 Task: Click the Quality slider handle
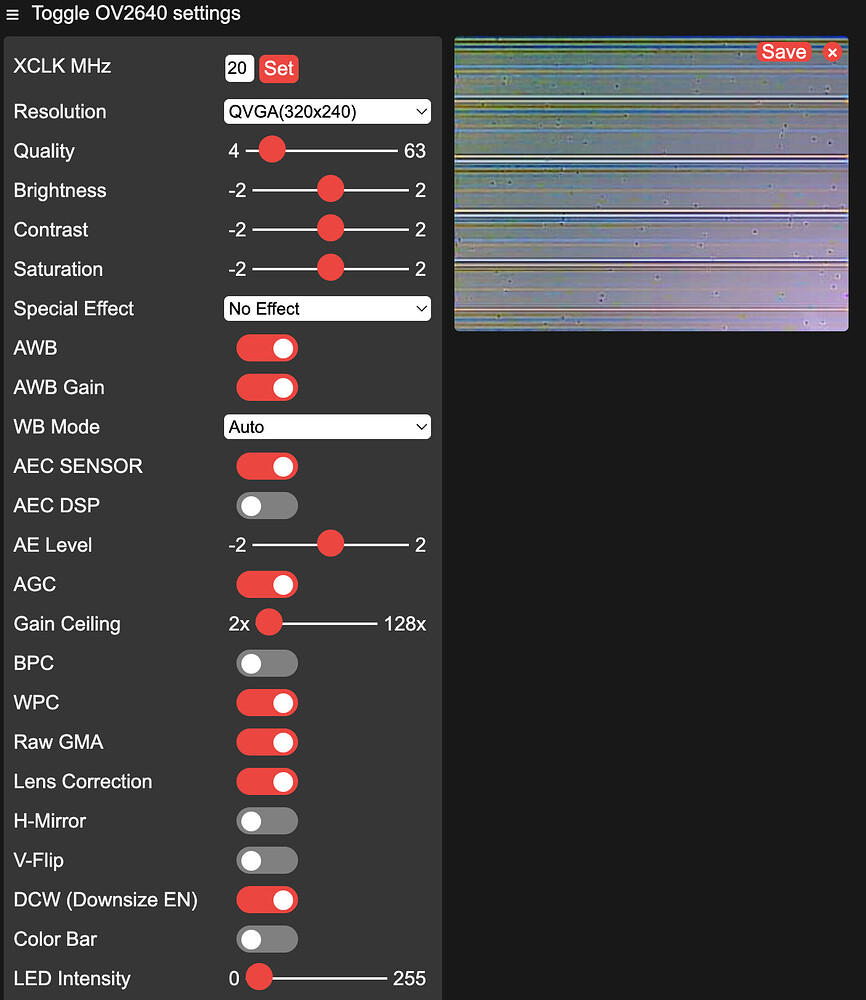[x=271, y=149]
